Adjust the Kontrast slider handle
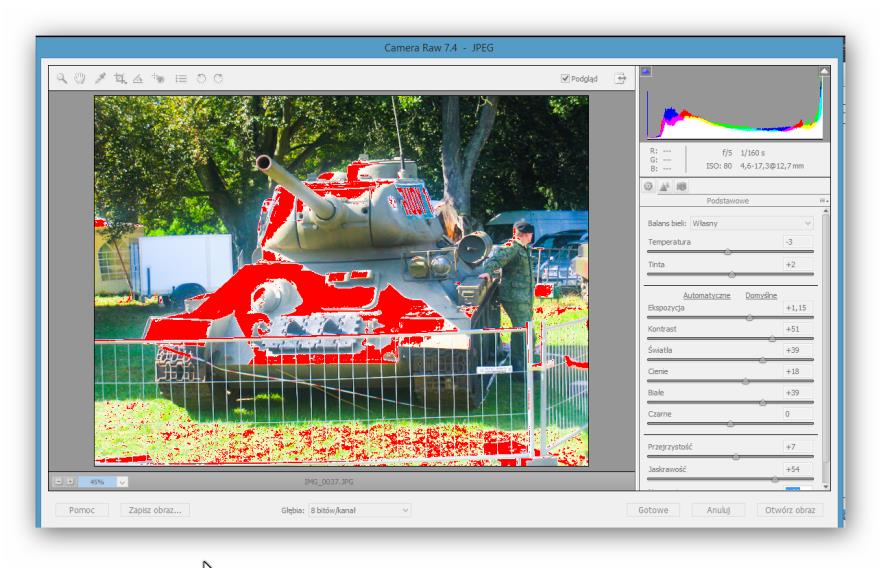Viewport: 881px width, 568px height. click(772, 339)
